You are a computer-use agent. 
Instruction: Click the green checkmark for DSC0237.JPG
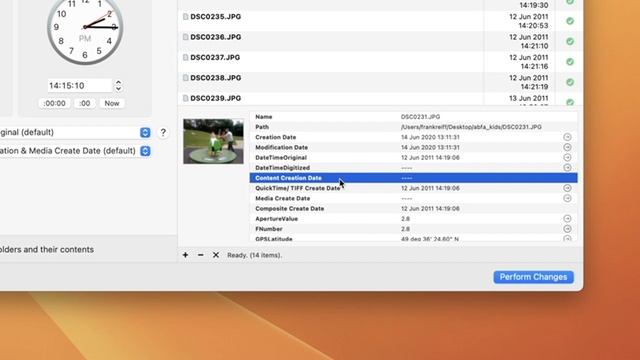coord(570,62)
